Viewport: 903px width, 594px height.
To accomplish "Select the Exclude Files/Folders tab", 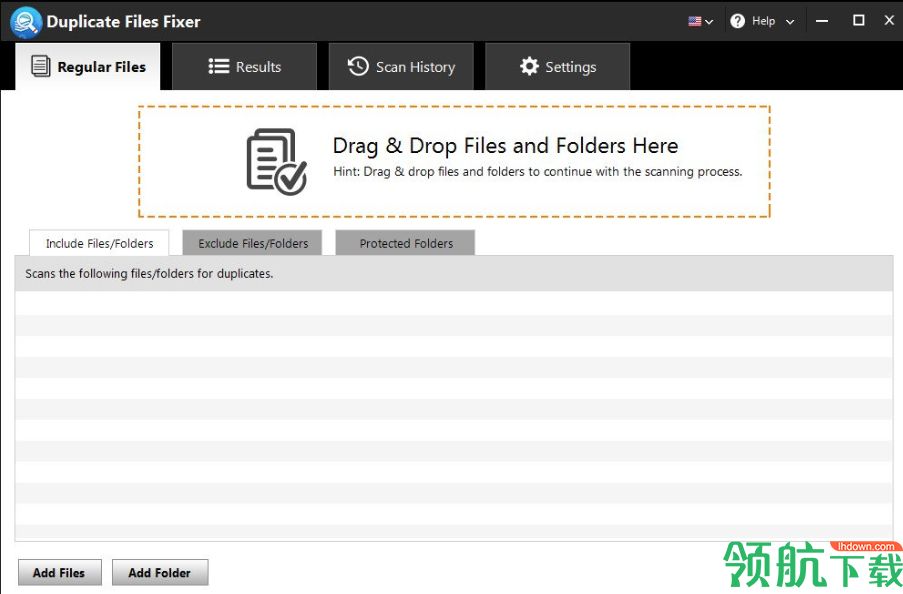I will click(253, 243).
